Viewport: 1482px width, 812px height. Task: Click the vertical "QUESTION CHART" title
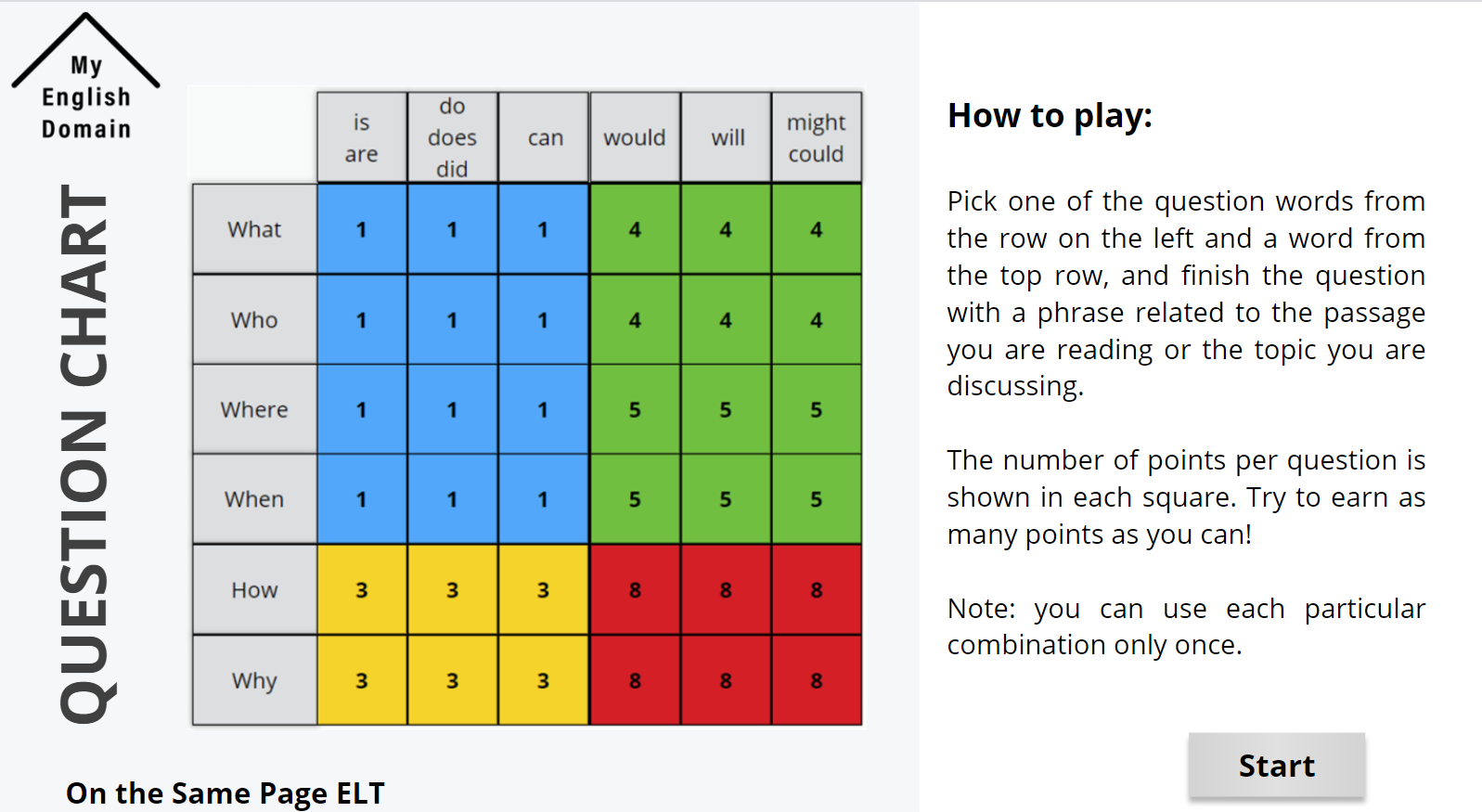pos(85,453)
